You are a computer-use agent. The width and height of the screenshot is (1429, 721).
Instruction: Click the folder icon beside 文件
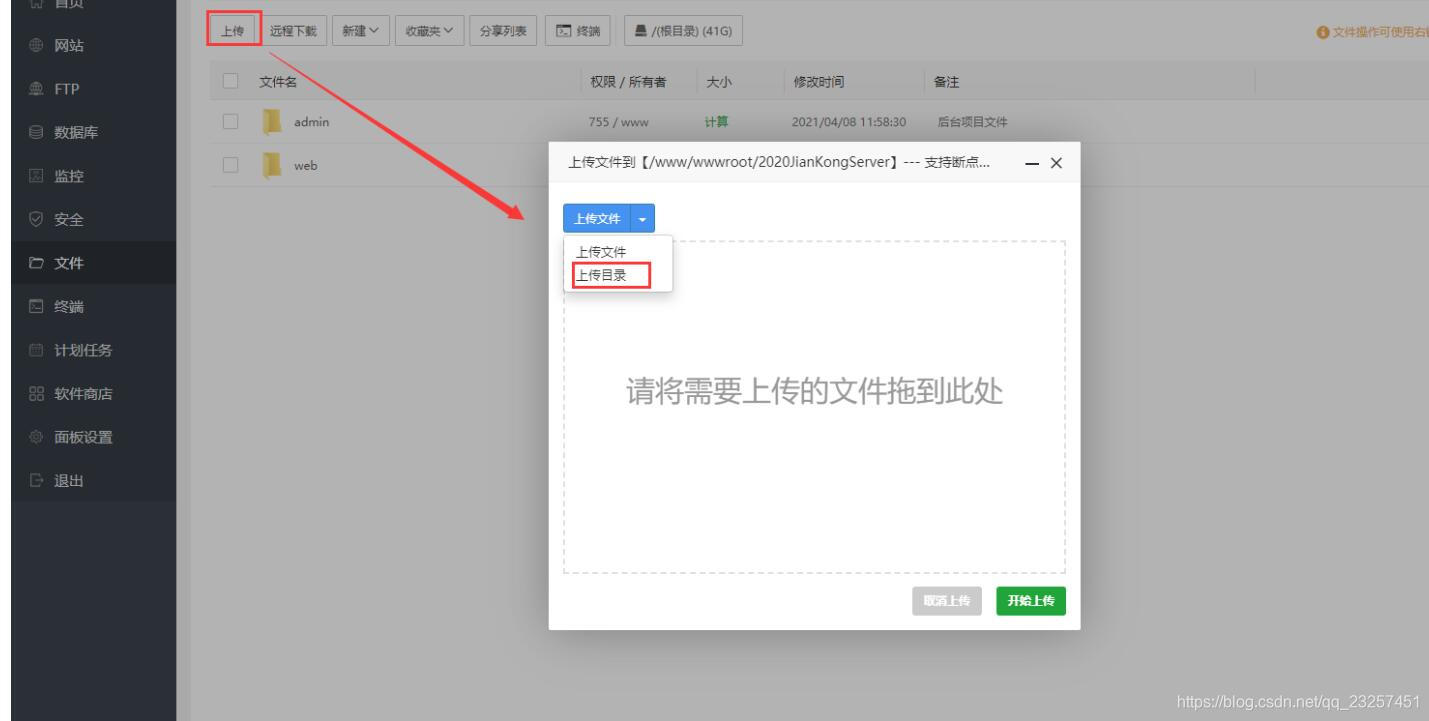point(38,263)
